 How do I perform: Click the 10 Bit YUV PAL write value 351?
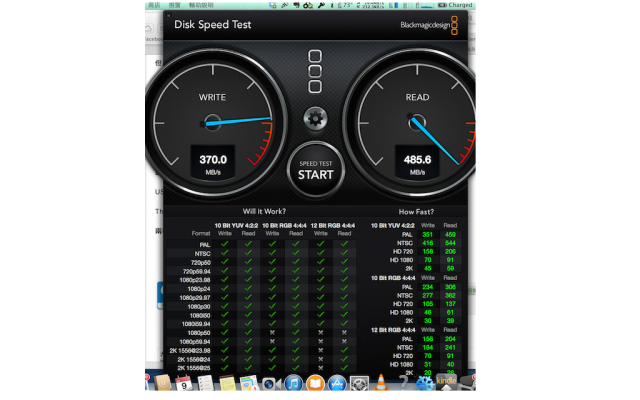coord(427,235)
